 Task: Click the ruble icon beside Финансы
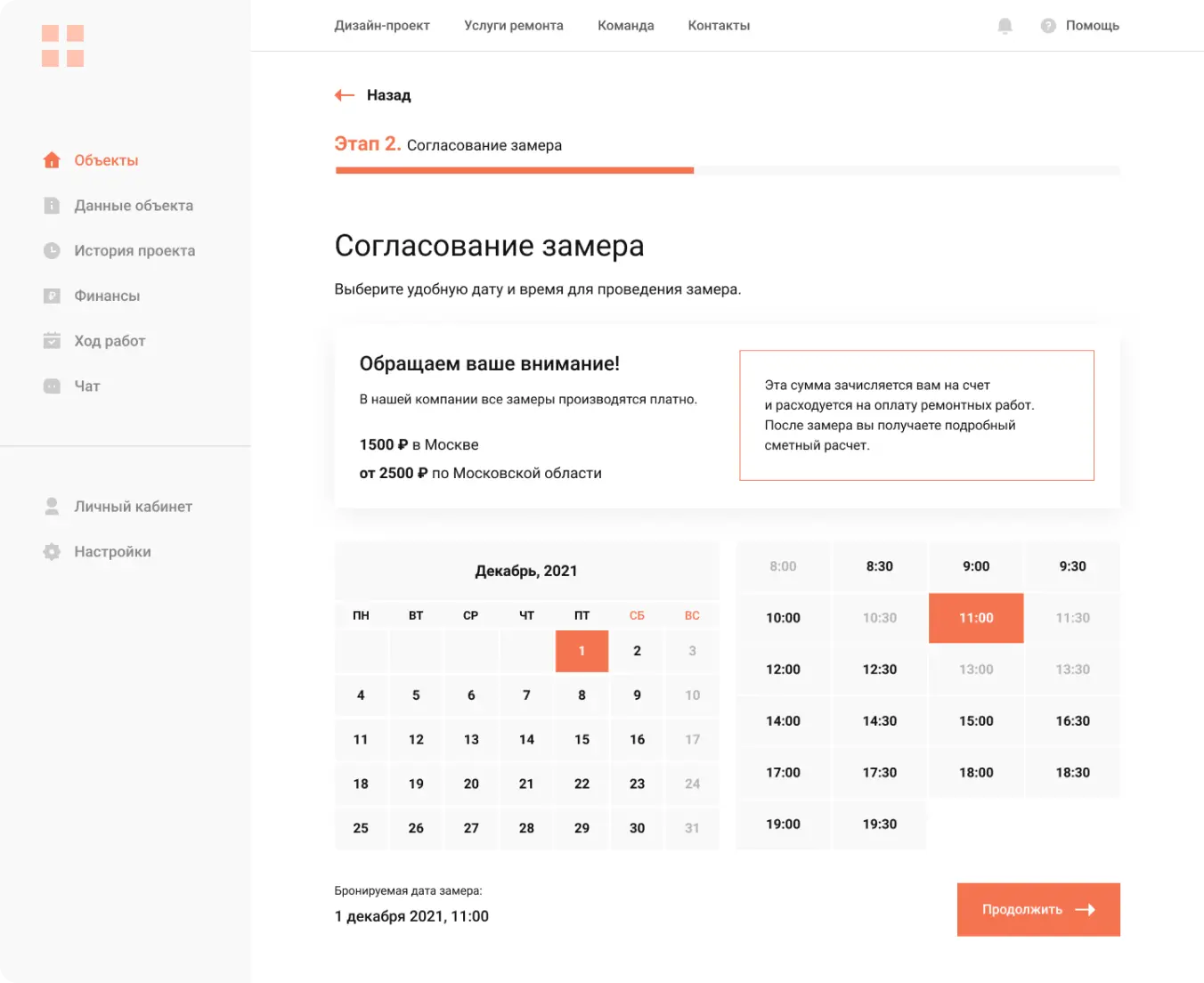tap(52, 296)
